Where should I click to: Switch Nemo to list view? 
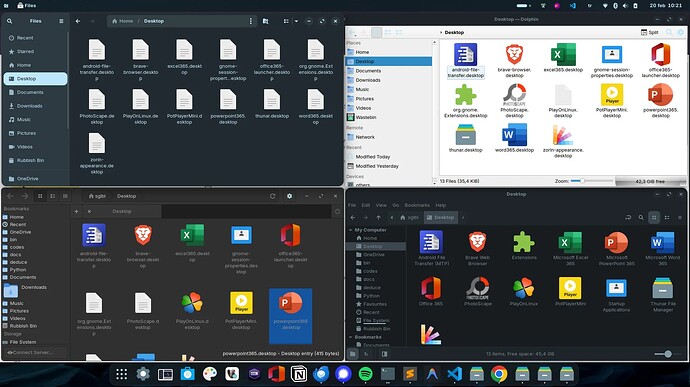[667, 217]
